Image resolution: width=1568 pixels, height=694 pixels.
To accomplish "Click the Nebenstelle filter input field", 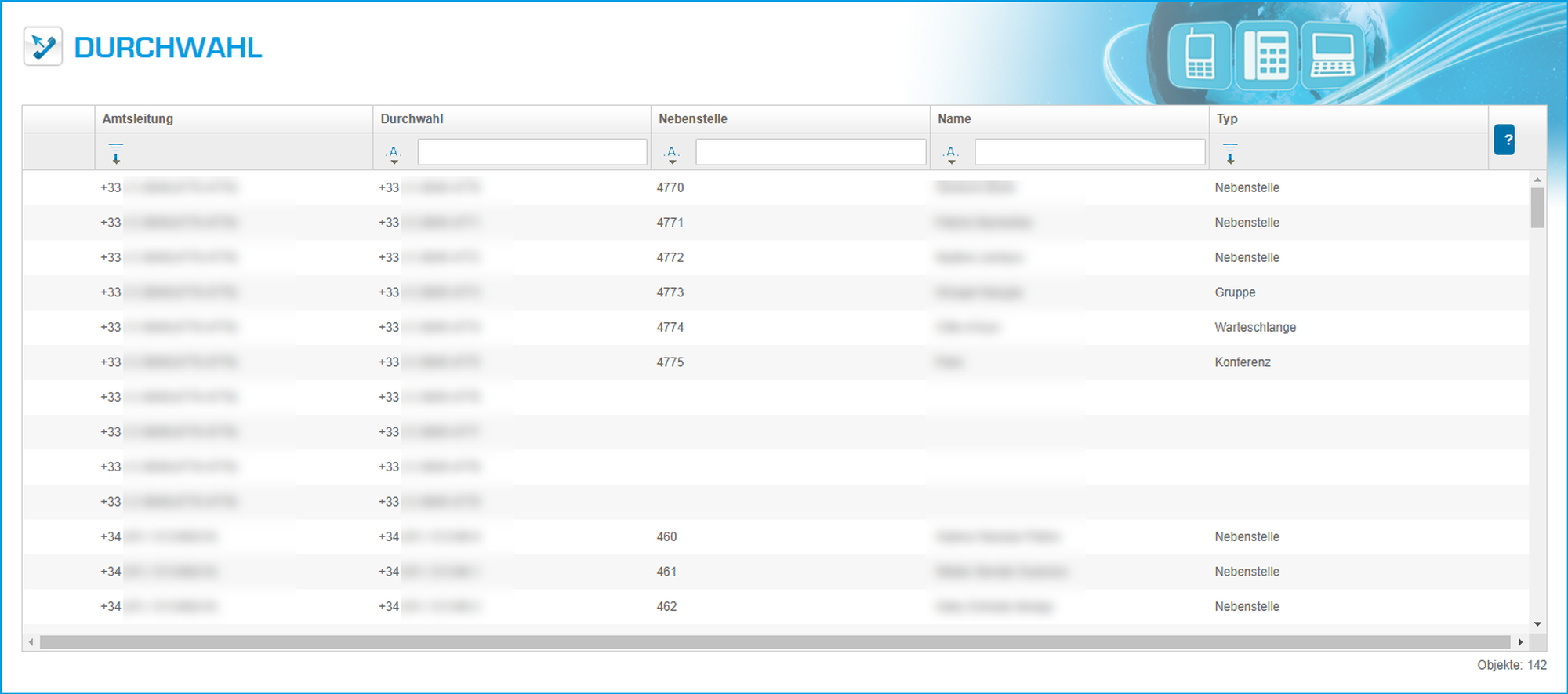I will [811, 152].
